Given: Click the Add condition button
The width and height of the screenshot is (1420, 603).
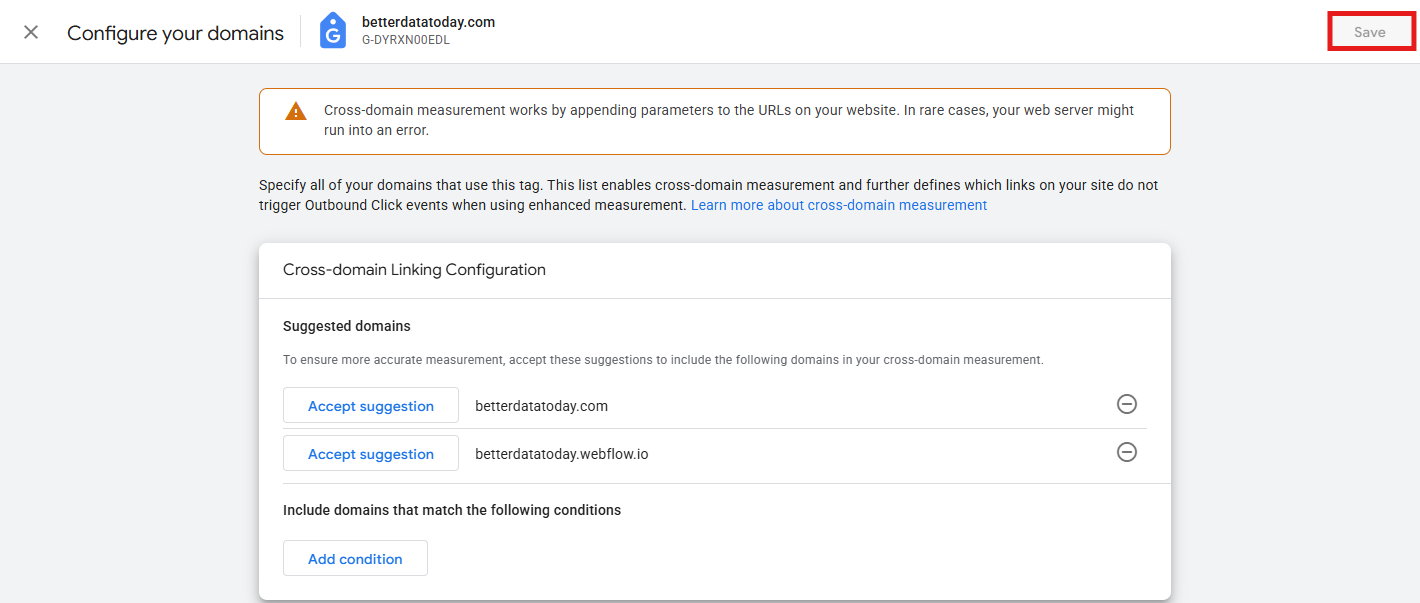Looking at the screenshot, I should [x=355, y=558].
